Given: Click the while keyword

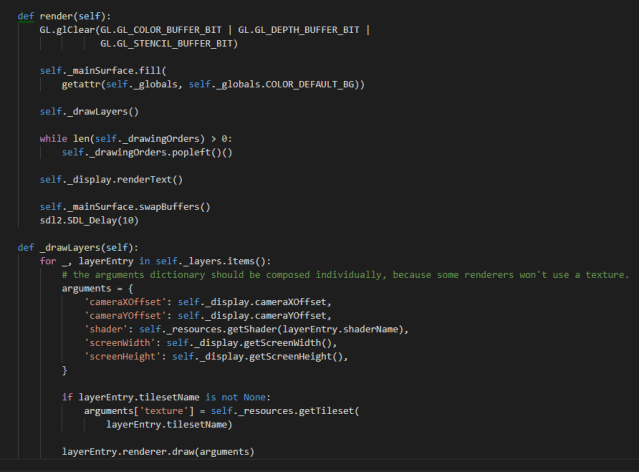Looking at the screenshot, I should [x=53, y=138].
